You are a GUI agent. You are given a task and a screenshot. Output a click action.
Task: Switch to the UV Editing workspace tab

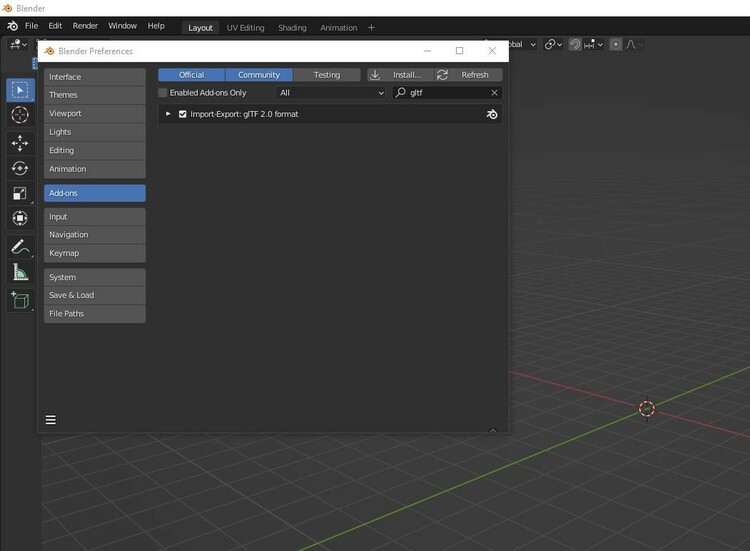pyautogui.click(x=245, y=28)
